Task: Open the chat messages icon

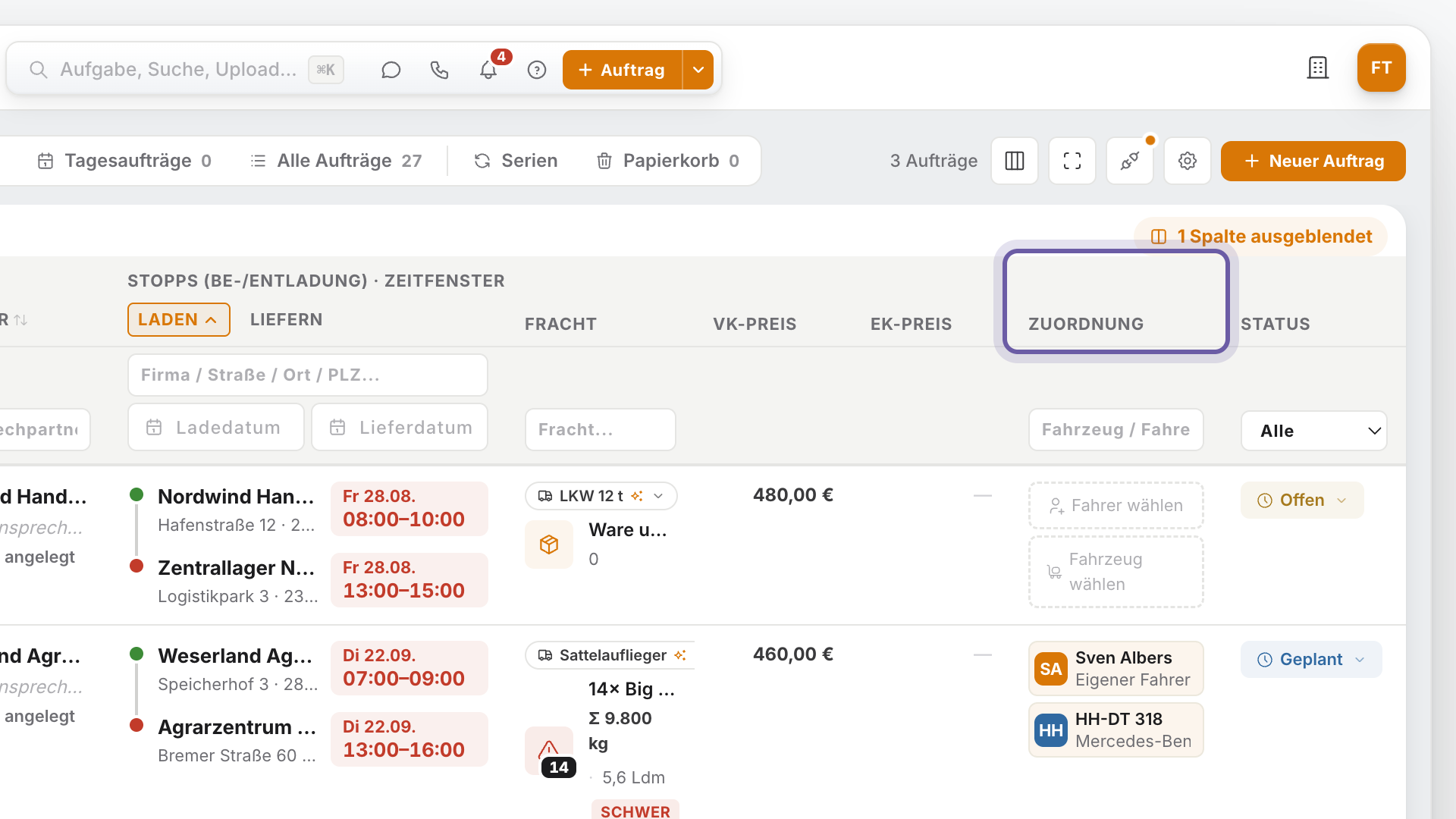Action: pos(391,70)
